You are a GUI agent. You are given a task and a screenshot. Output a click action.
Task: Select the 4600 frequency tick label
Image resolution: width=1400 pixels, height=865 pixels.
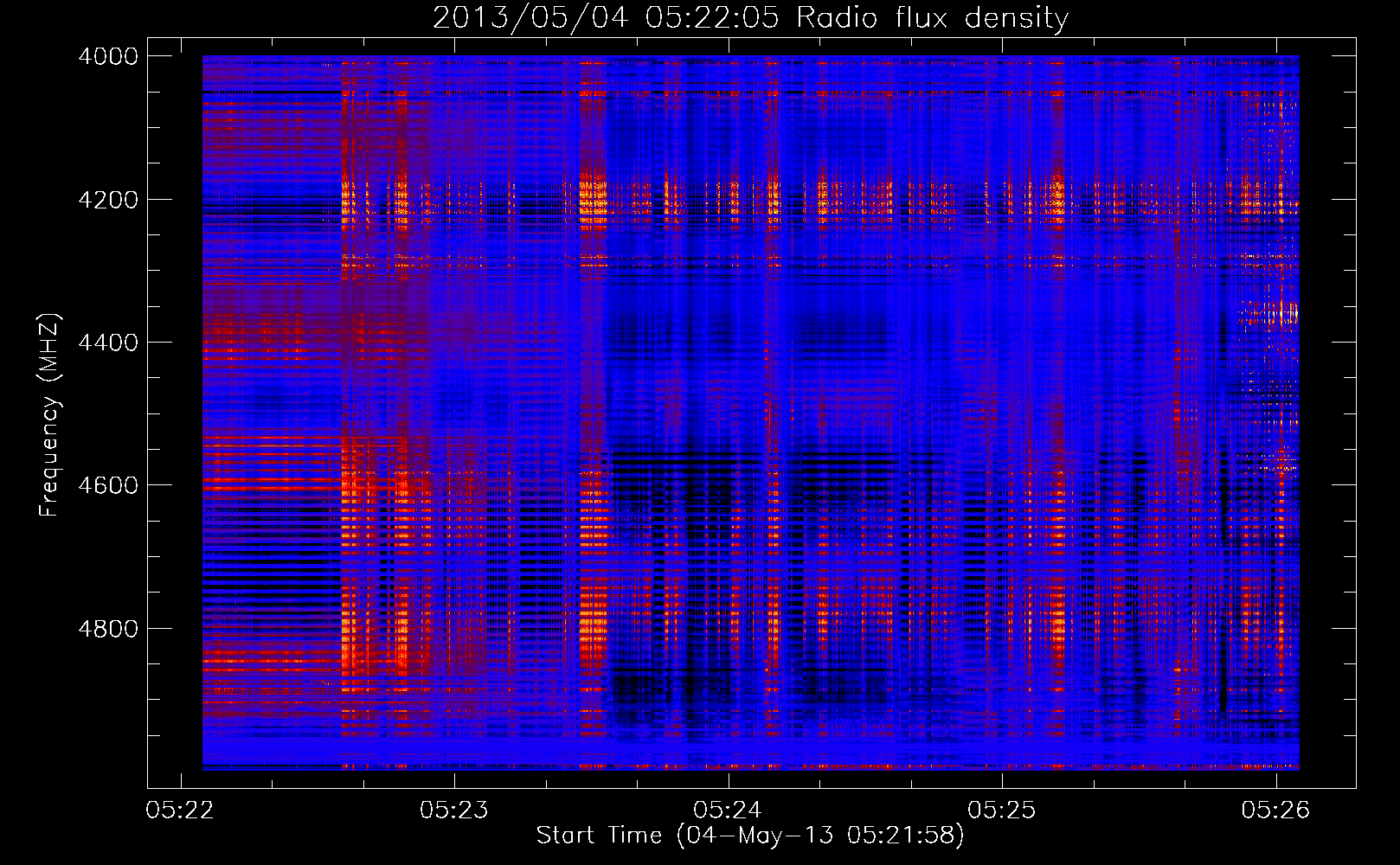tap(108, 485)
